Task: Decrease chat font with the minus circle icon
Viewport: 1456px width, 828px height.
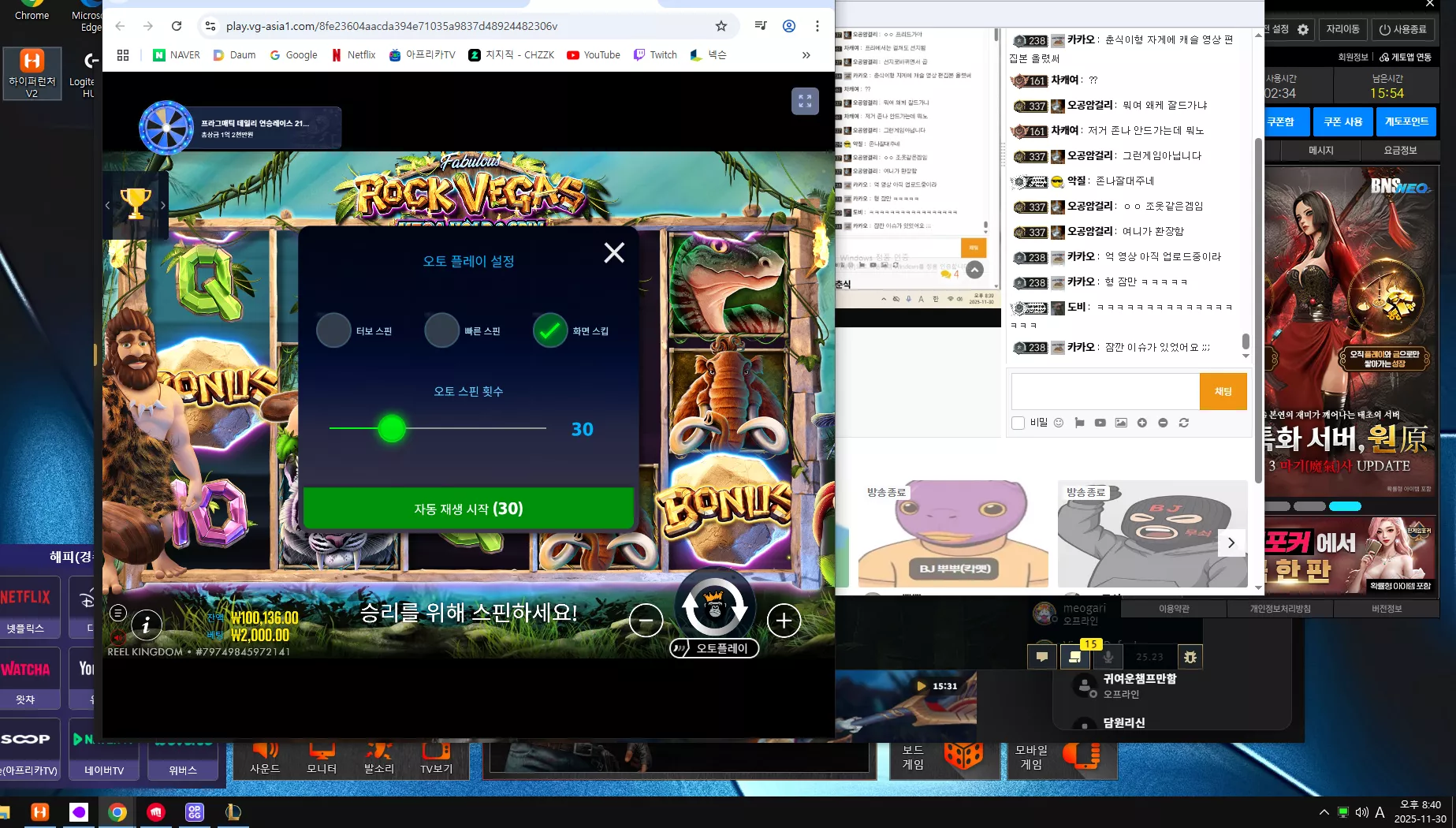Action: click(1163, 423)
